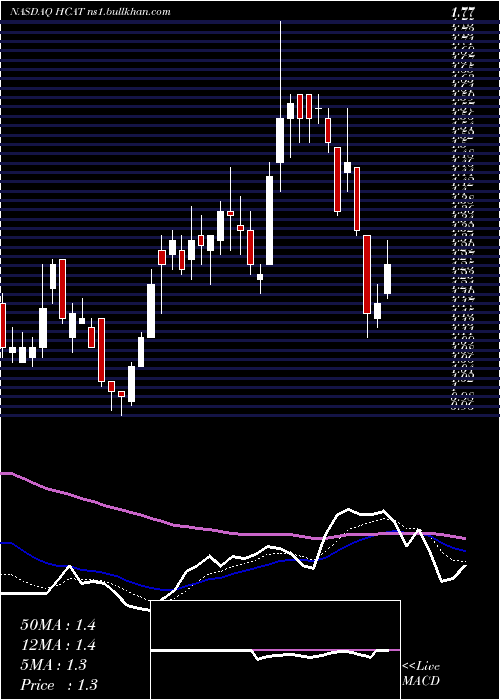Select the 12MA : 1.4 reading
500x700 pixels.
pos(58,645)
